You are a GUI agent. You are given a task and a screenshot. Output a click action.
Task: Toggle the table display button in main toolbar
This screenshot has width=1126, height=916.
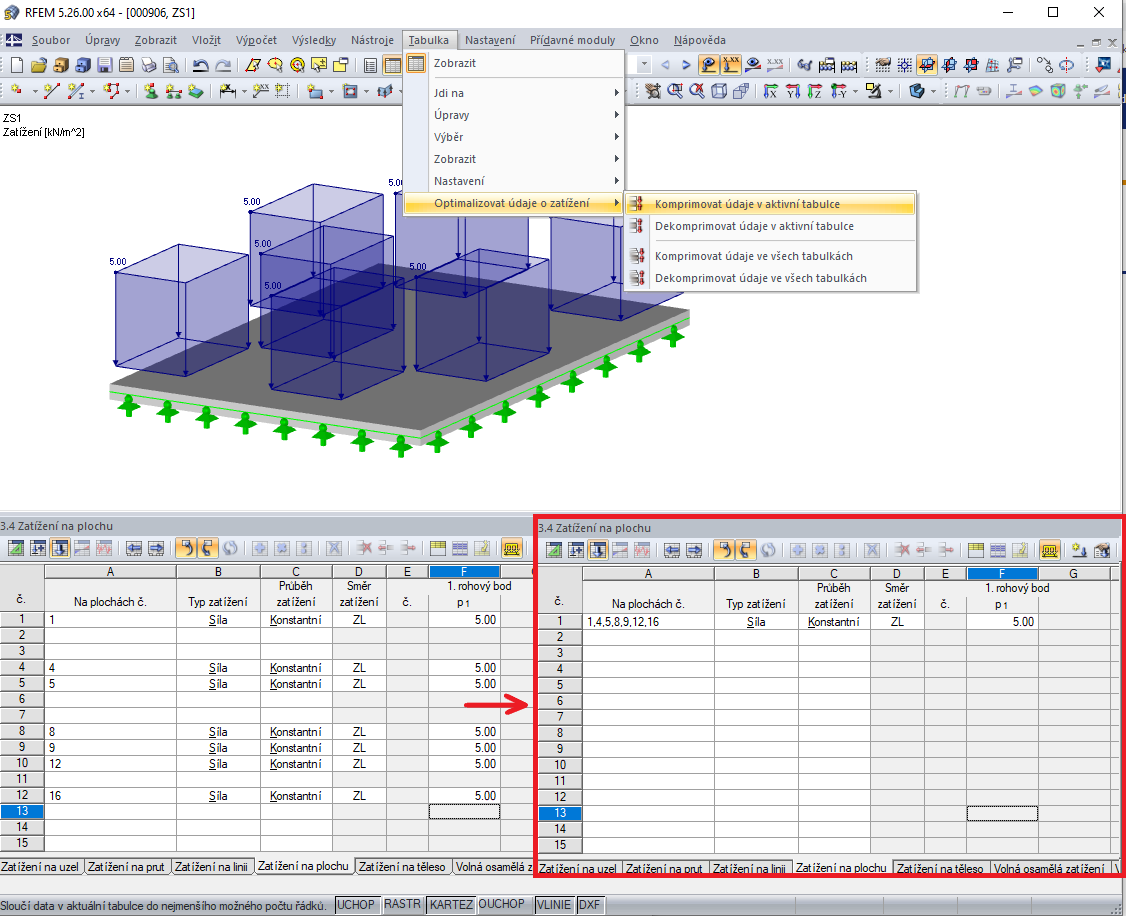392,65
